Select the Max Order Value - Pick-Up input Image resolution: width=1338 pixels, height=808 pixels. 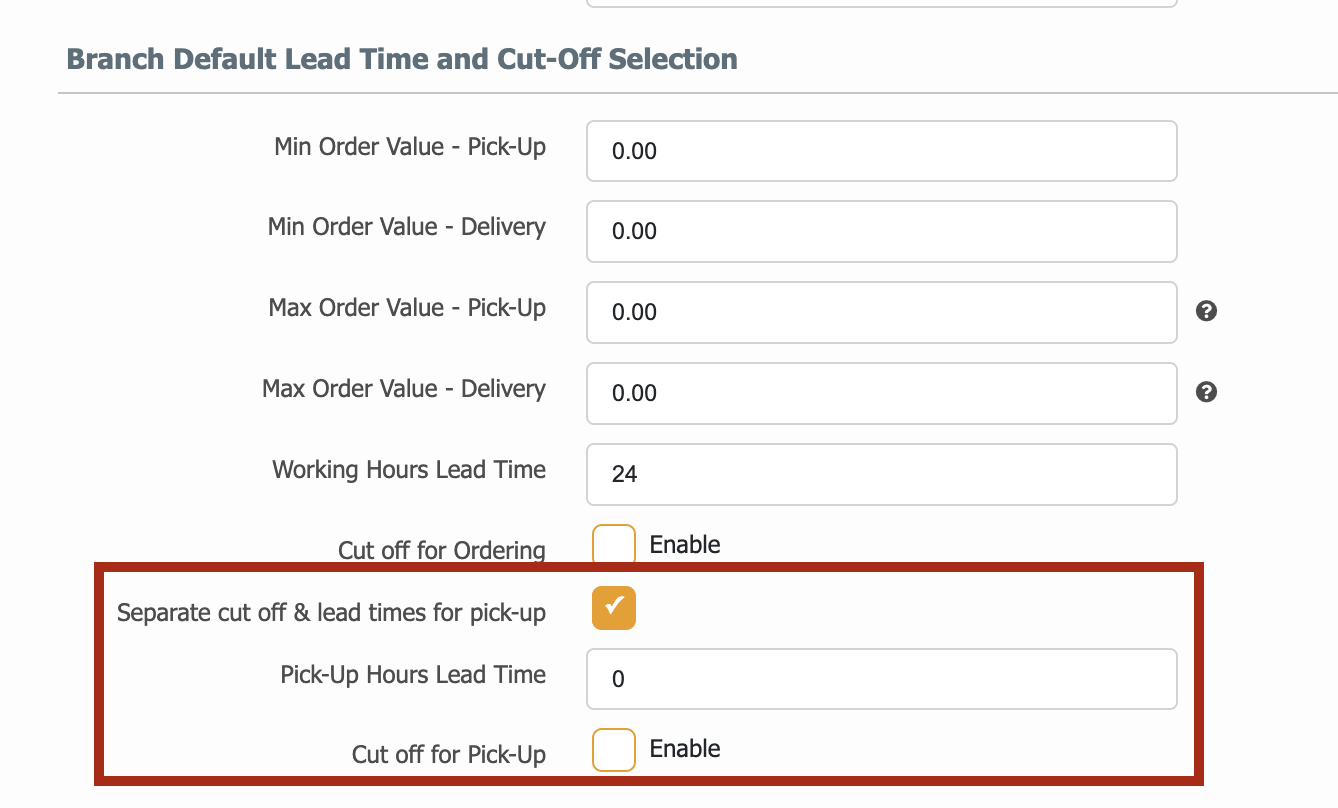pyautogui.click(x=881, y=312)
